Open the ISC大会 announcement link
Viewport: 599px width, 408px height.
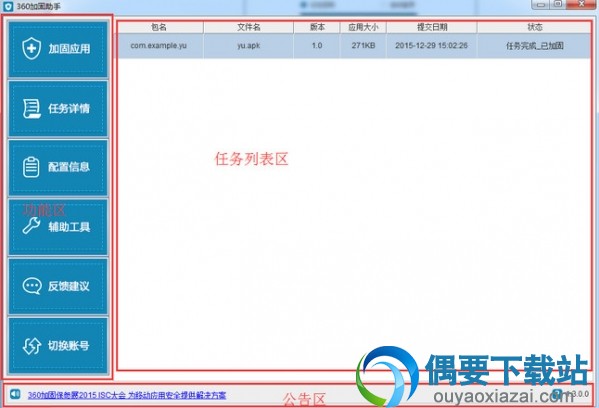point(127,395)
